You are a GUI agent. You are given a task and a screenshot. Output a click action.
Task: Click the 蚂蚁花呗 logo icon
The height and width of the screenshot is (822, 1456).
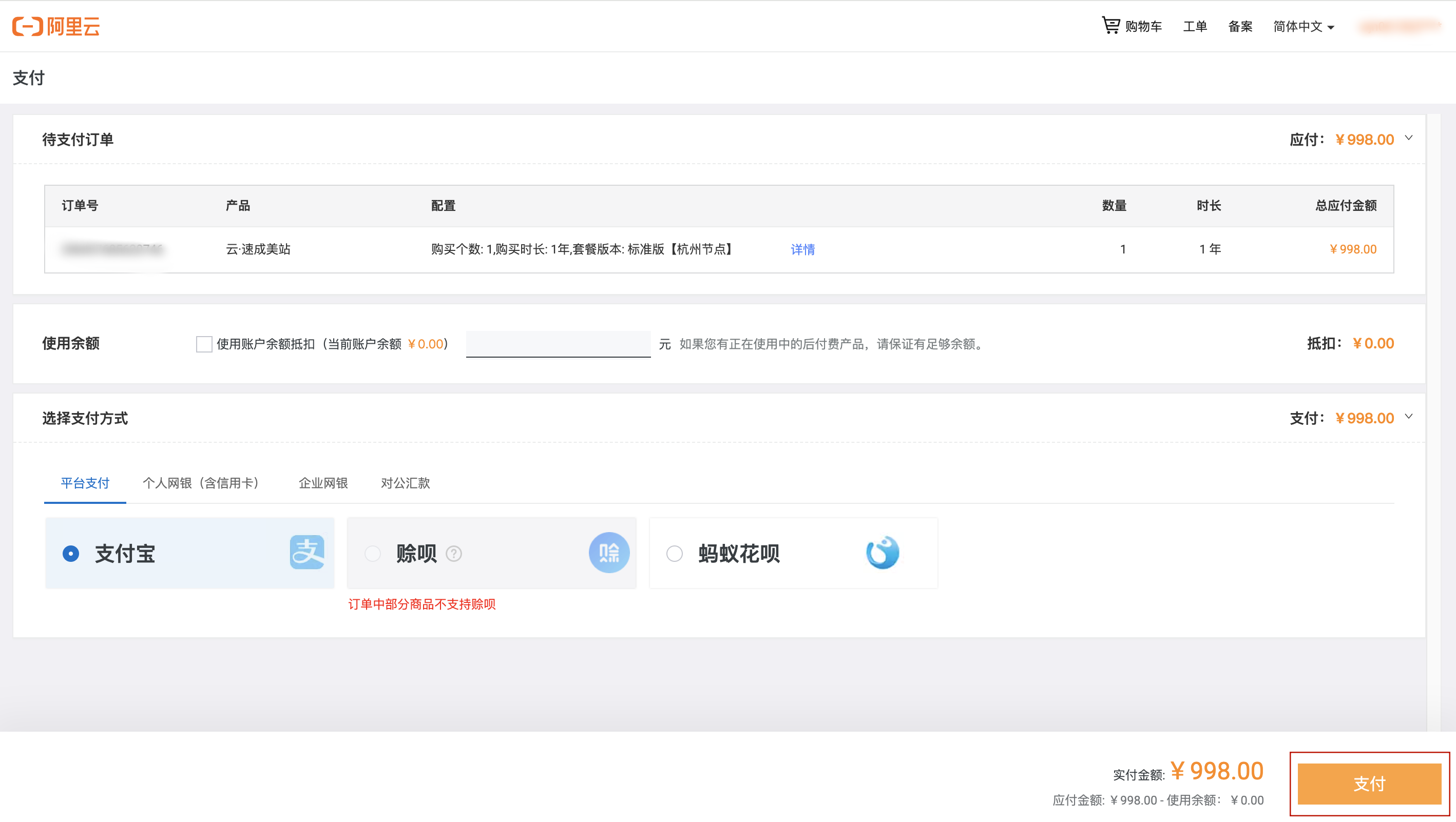[883, 553]
